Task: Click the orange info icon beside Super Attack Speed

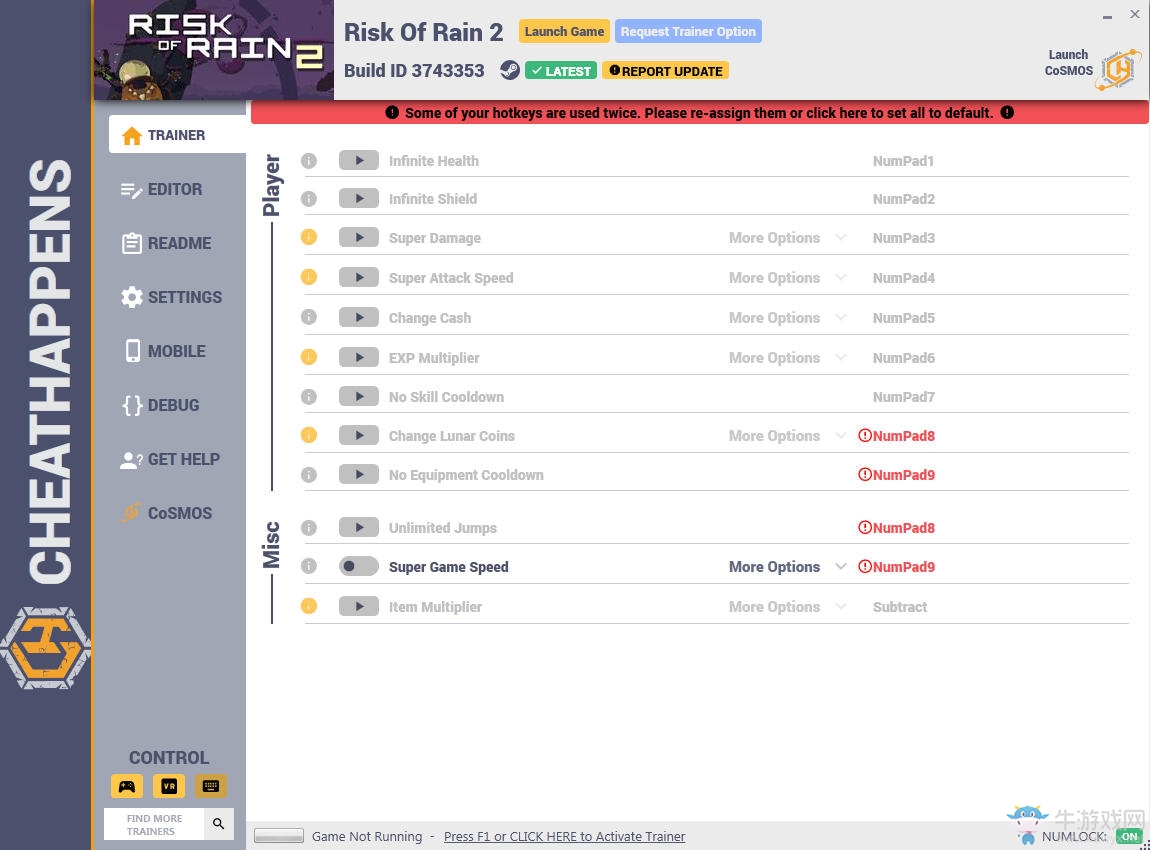Action: tap(309, 277)
